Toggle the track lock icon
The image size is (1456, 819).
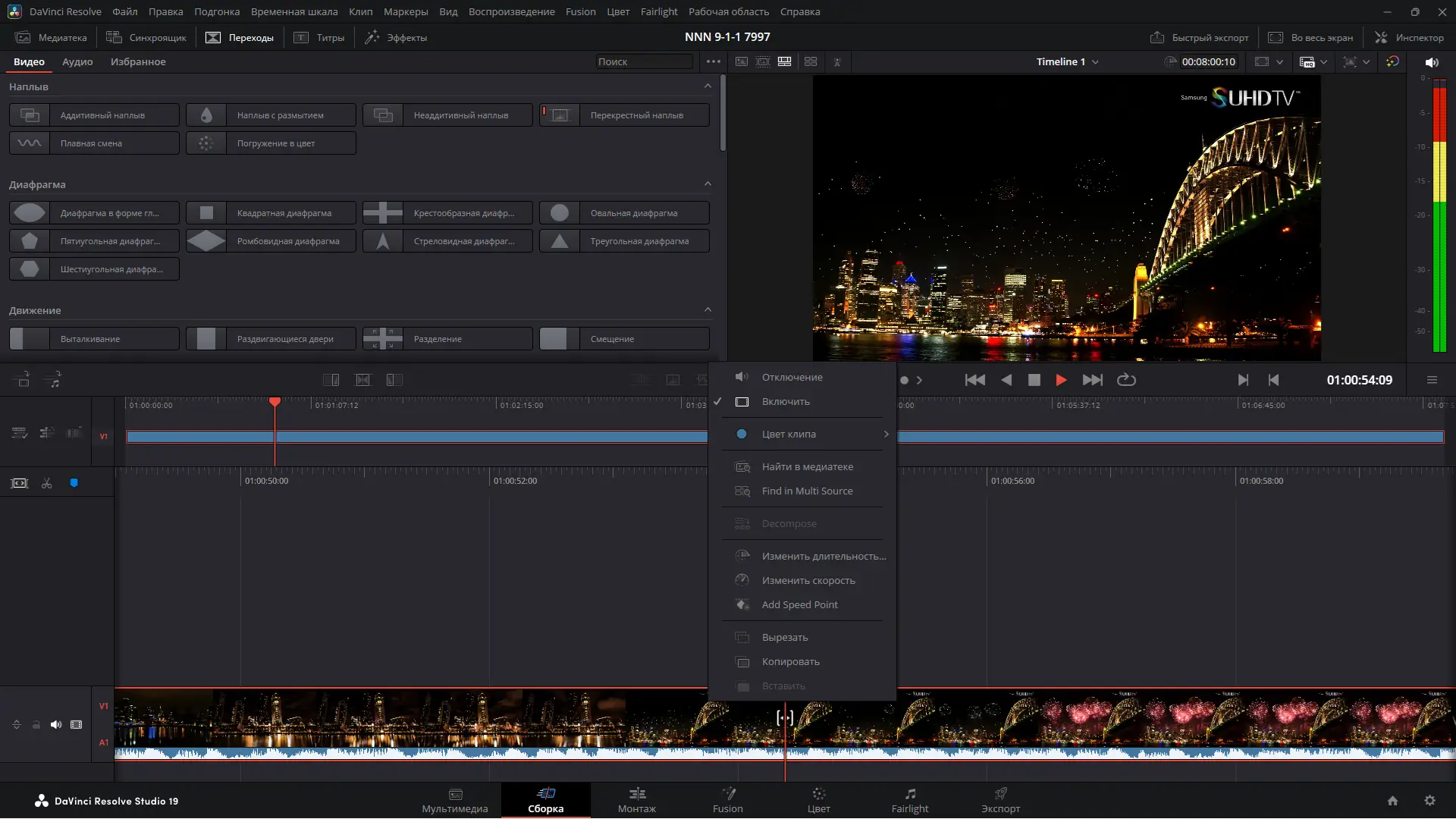[x=36, y=724]
